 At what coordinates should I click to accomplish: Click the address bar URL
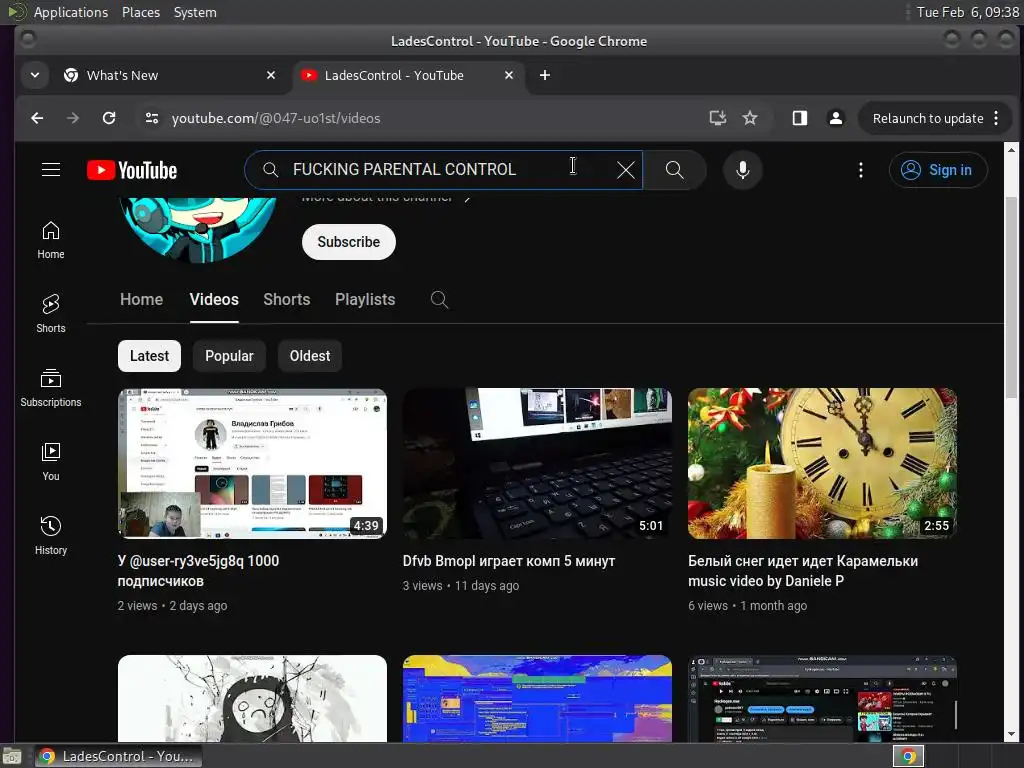[276, 118]
